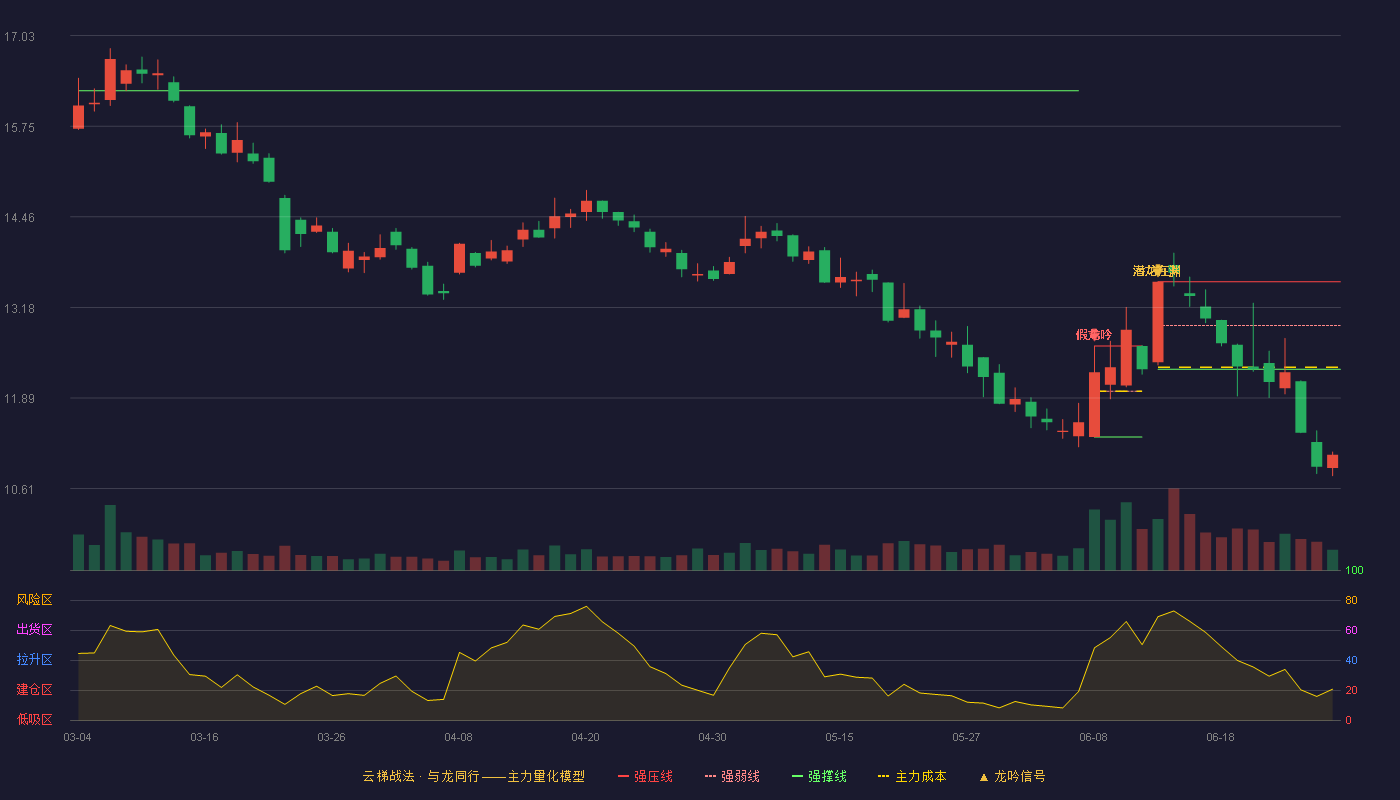Screen dimensions: 1400x800
Task: Click the last red candlestick on the chart
Action: (1332, 461)
